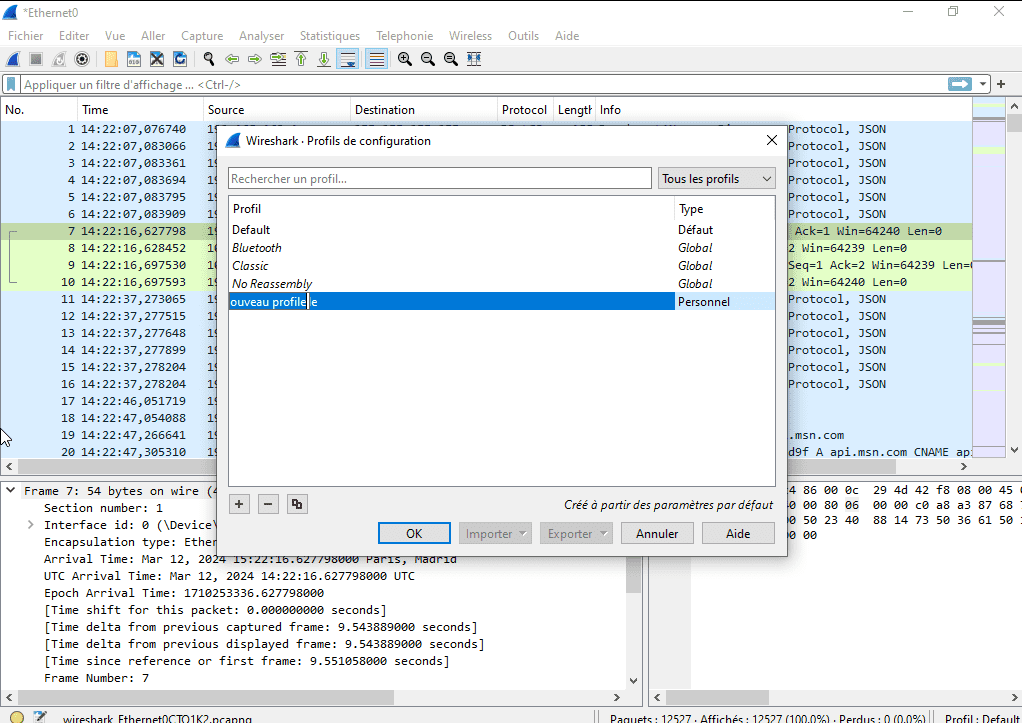
Task: Open the Editer menu
Action: 74,36
